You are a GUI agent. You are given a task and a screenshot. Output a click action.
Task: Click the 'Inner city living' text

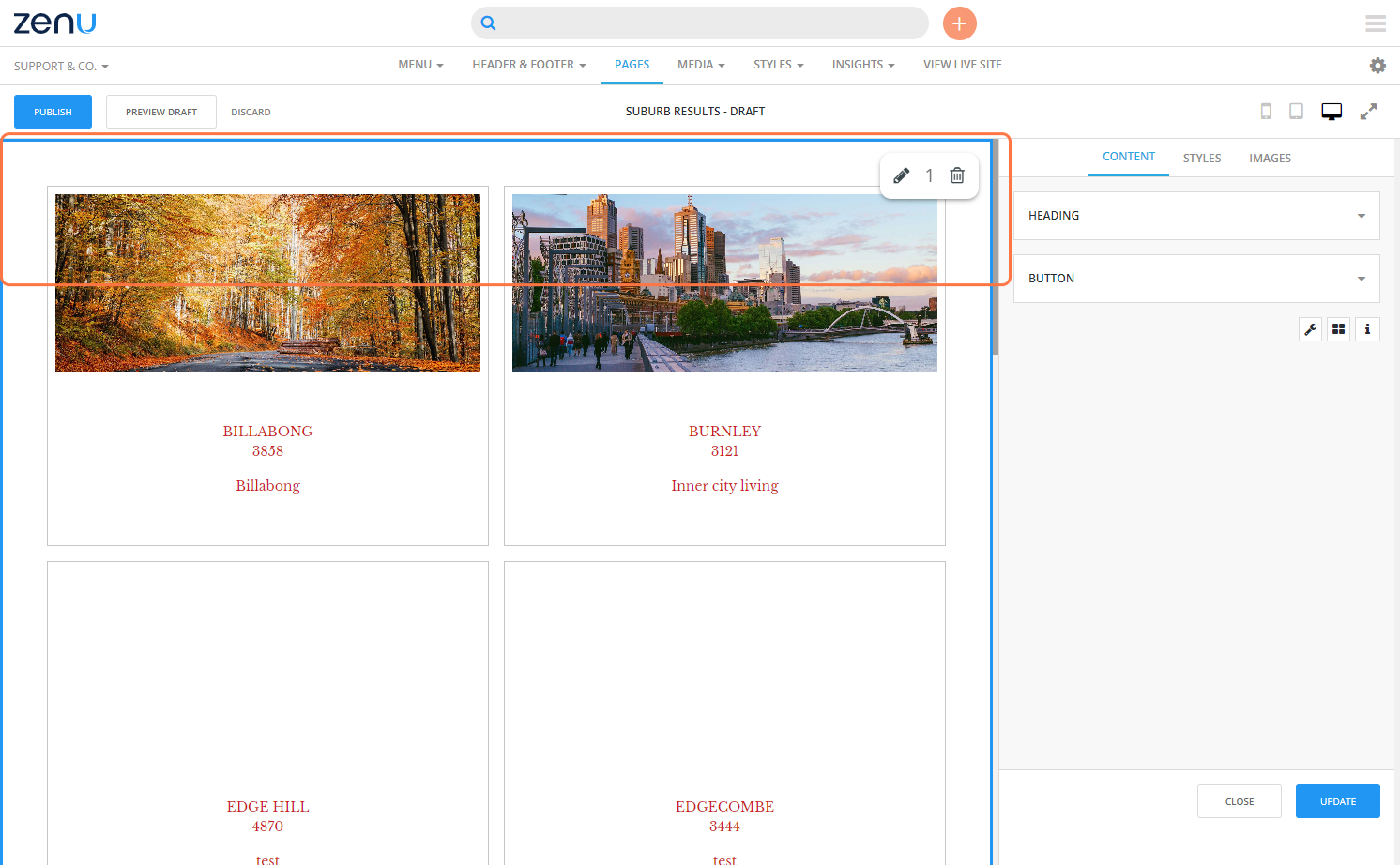click(x=724, y=486)
